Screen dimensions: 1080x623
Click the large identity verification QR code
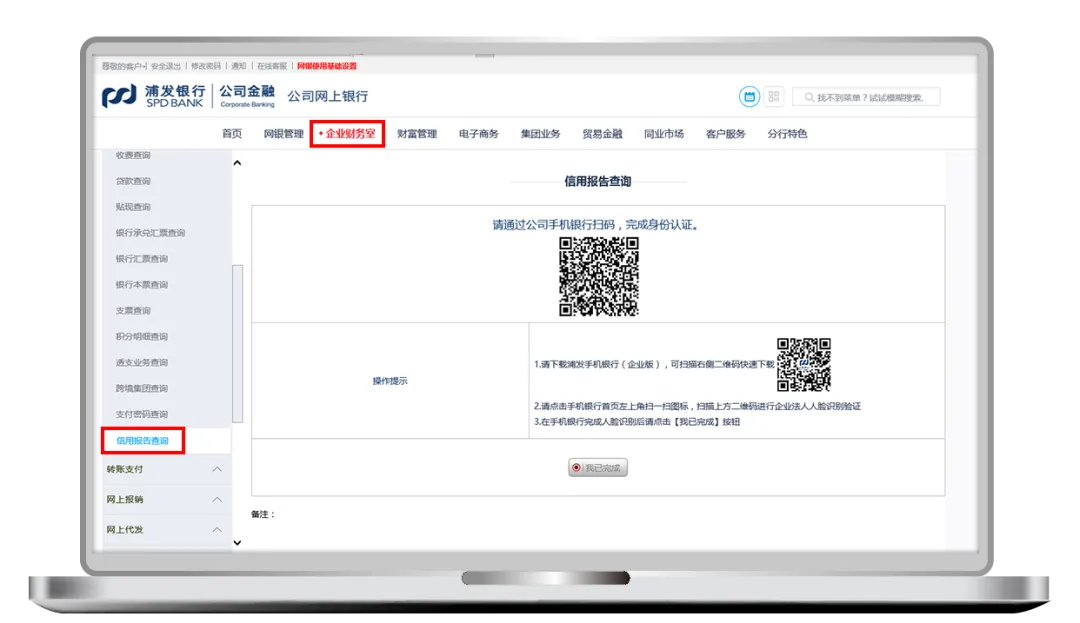coord(599,277)
